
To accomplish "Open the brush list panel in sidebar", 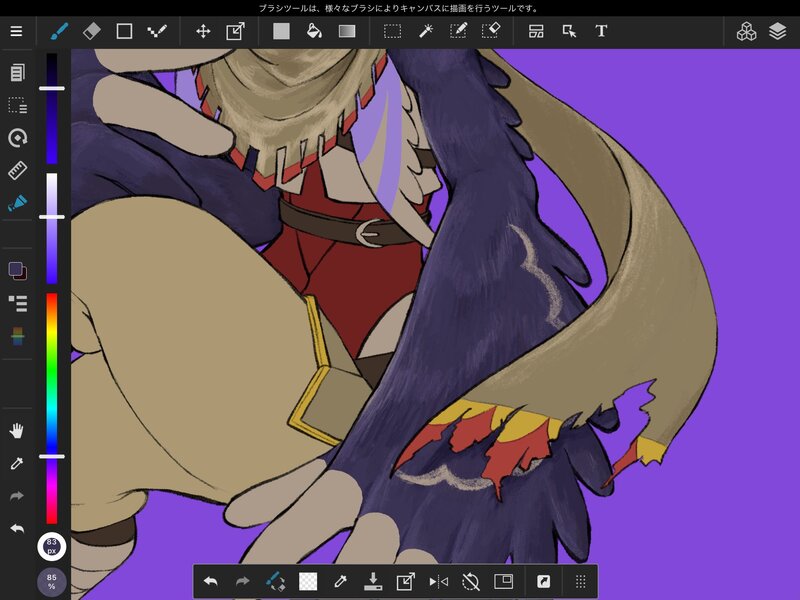I will [18, 304].
